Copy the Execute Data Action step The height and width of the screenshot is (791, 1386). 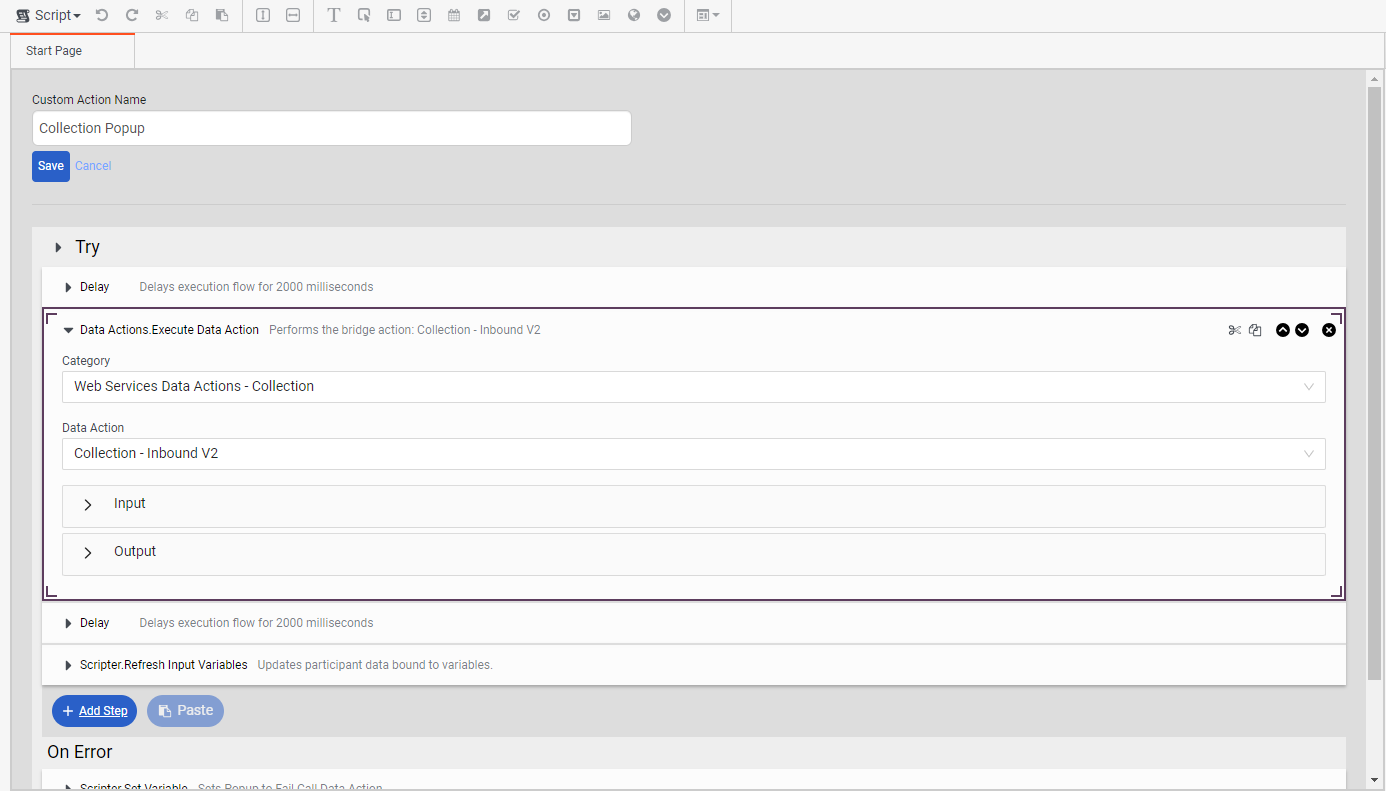1255,330
